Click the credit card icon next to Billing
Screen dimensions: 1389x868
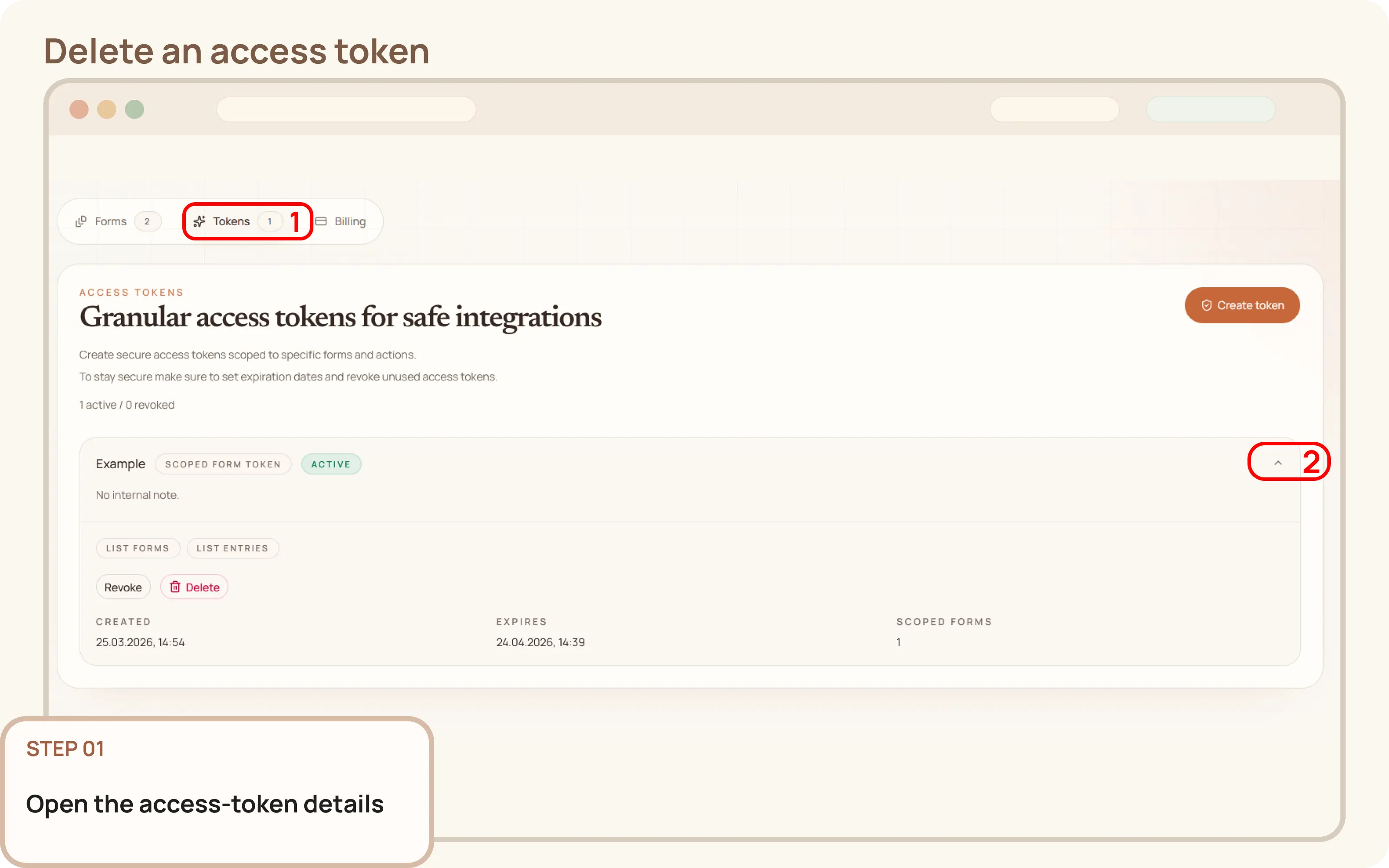pos(321,221)
